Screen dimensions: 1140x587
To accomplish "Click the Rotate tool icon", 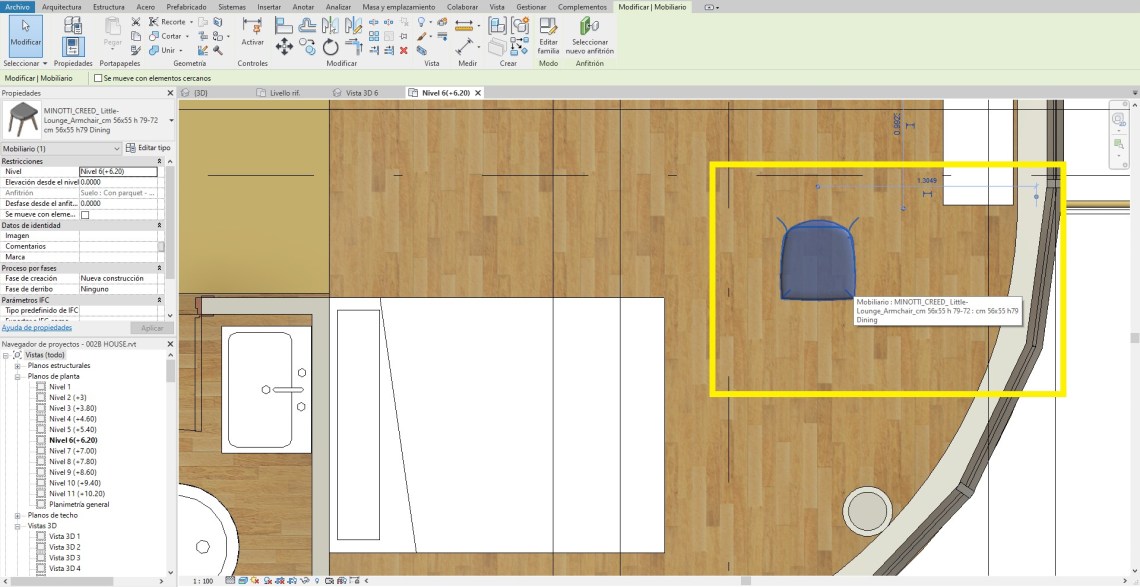I will click(x=331, y=47).
